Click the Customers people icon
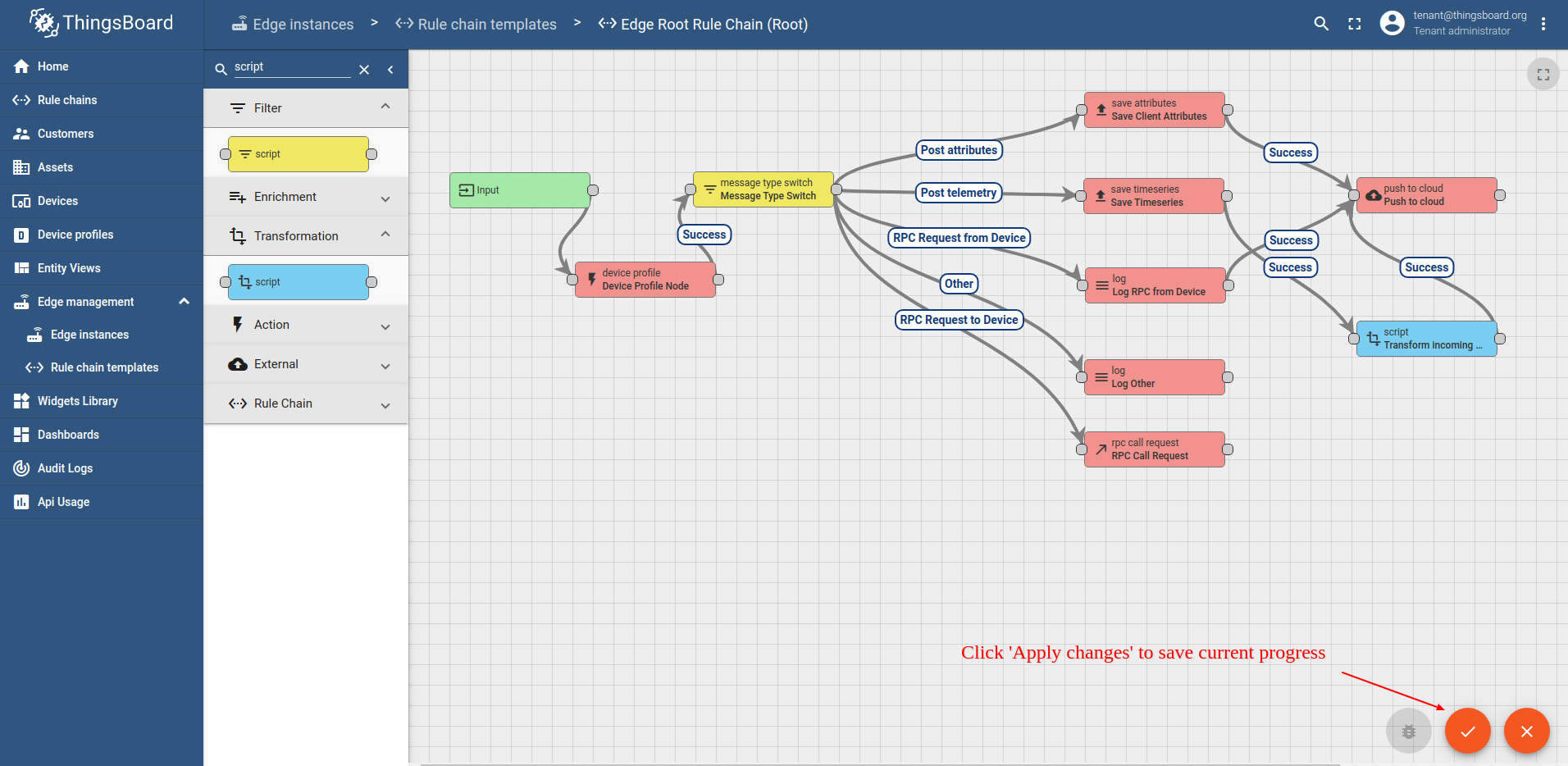The height and width of the screenshot is (766, 1568). pyautogui.click(x=21, y=134)
